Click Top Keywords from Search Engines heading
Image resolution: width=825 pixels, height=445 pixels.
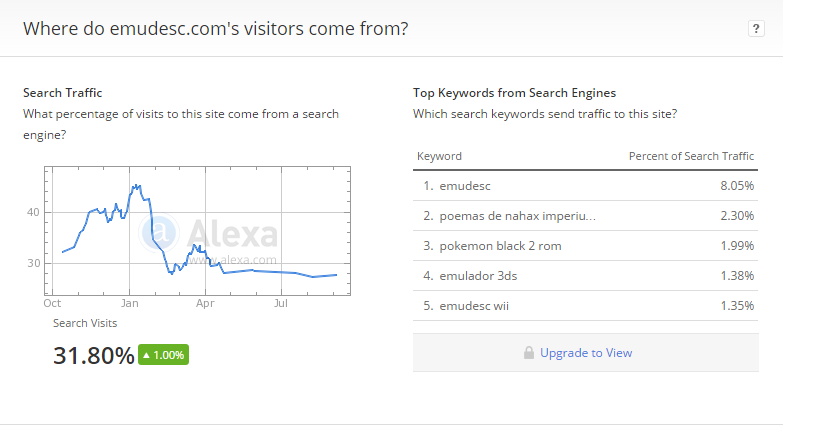coord(514,93)
